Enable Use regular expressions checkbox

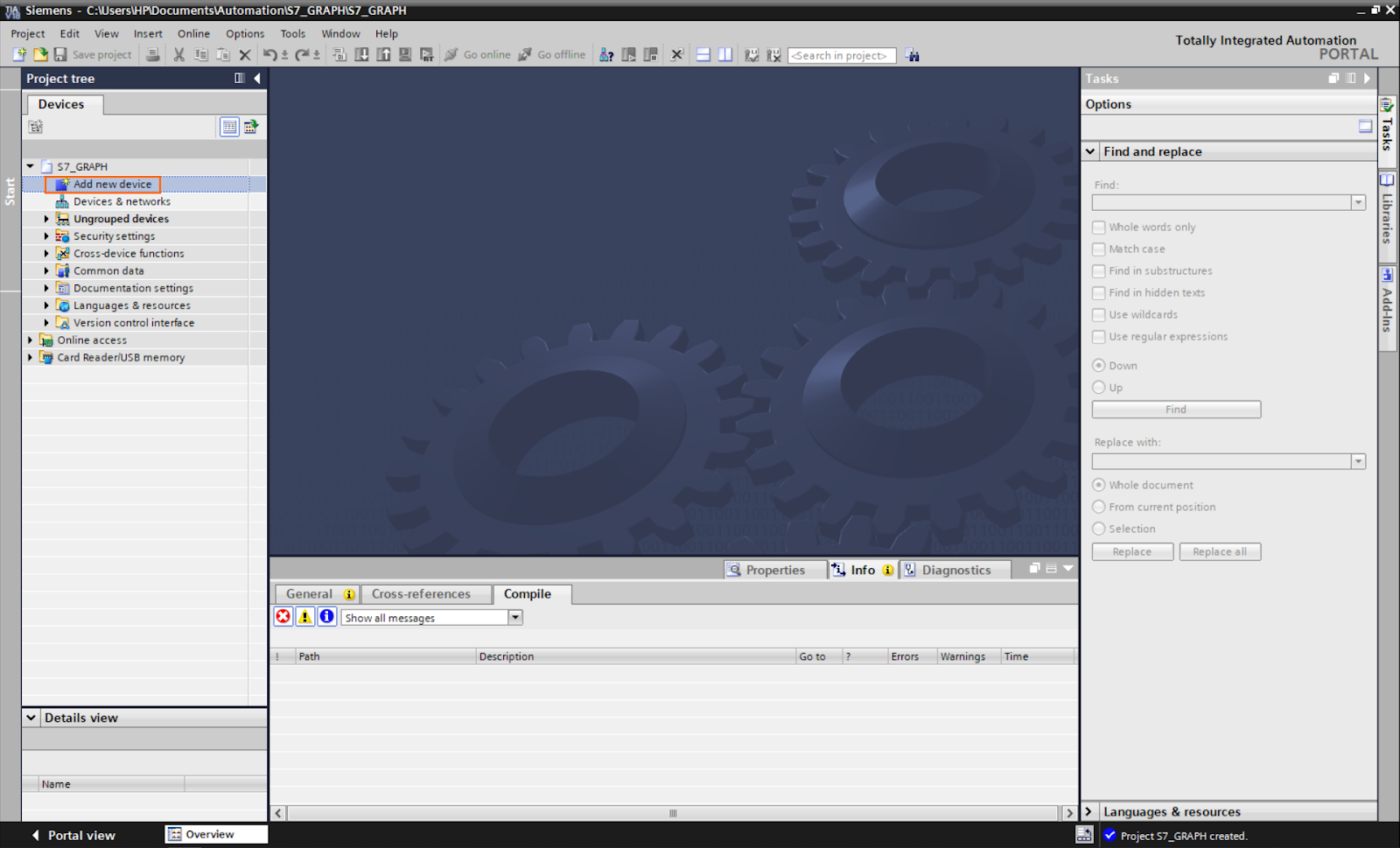click(1099, 336)
